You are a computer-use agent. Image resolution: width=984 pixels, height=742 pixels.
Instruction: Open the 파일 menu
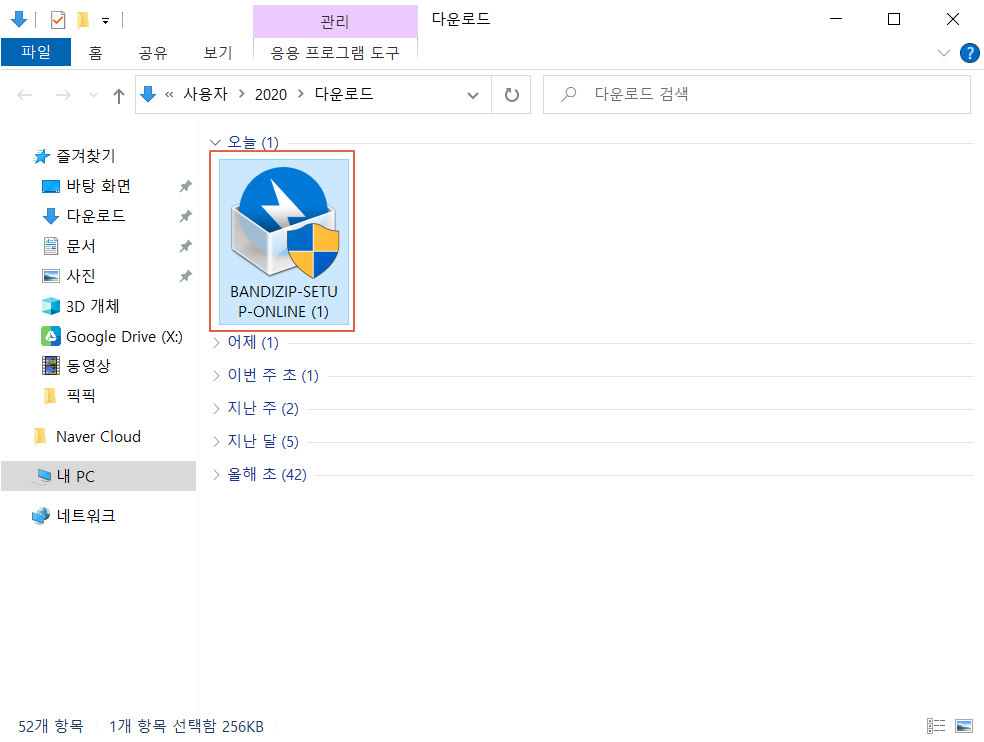point(36,52)
